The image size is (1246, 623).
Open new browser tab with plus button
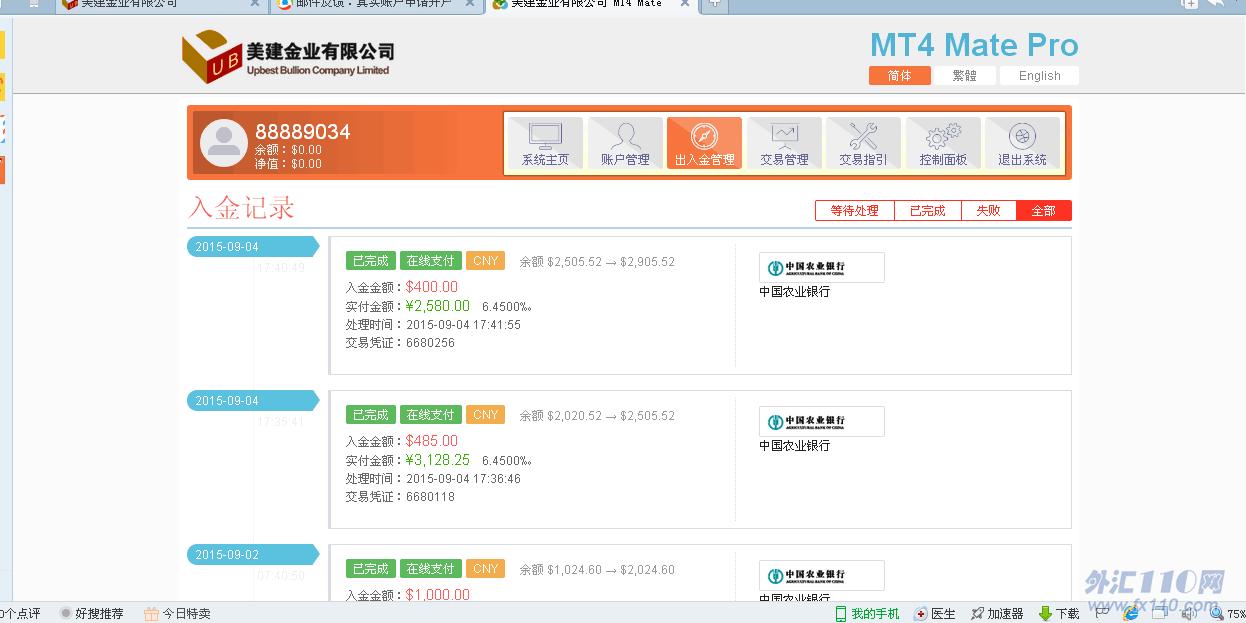[714, 4]
